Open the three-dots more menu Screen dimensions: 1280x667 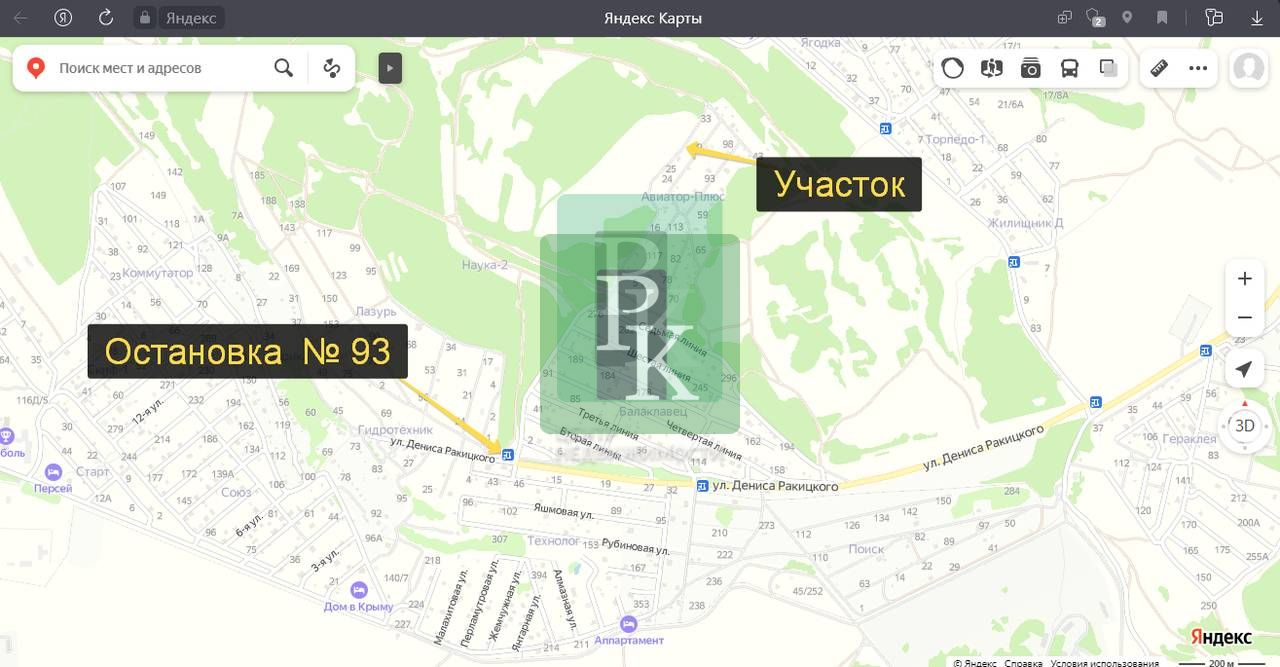click(1198, 68)
